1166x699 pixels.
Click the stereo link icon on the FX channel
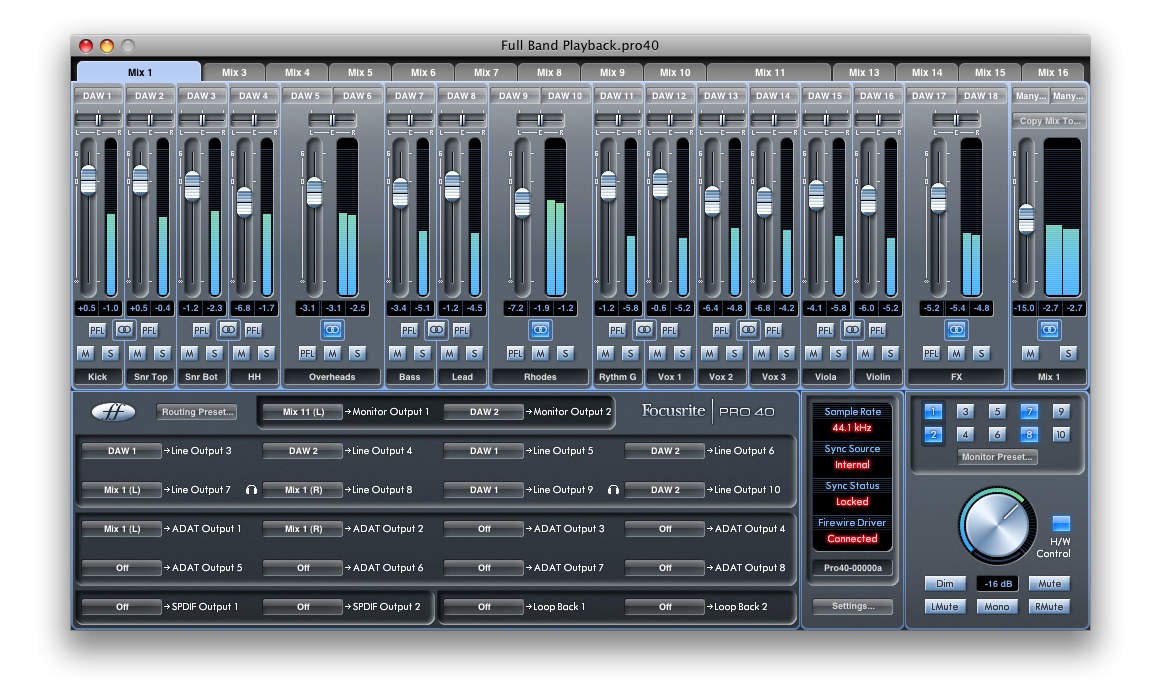957,329
